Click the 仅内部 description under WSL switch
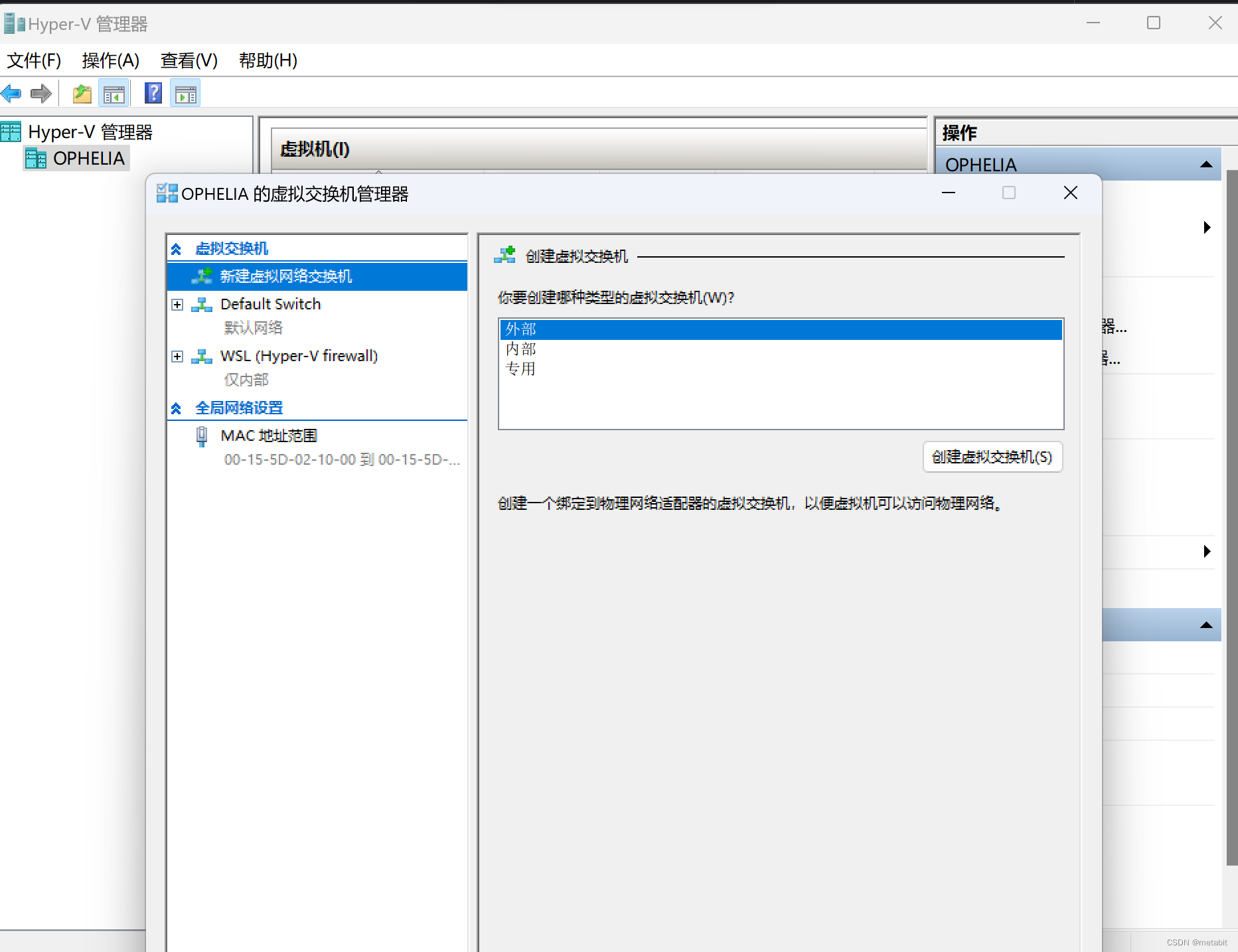This screenshot has width=1238, height=952. pos(246,380)
